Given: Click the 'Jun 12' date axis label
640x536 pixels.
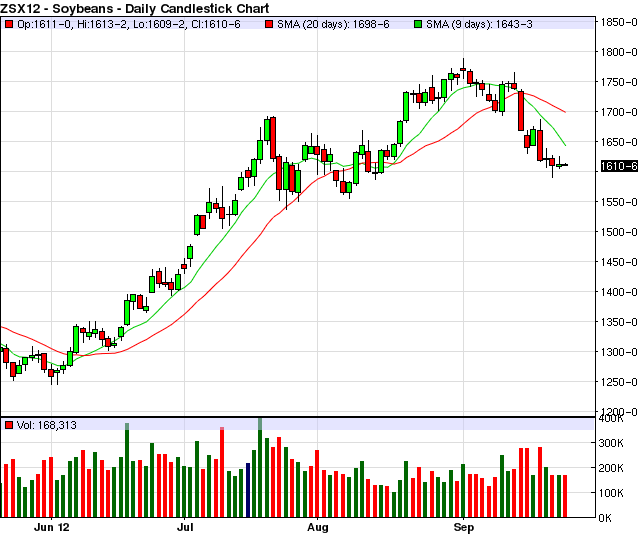Looking at the screenshot, I should click(52, 527).
